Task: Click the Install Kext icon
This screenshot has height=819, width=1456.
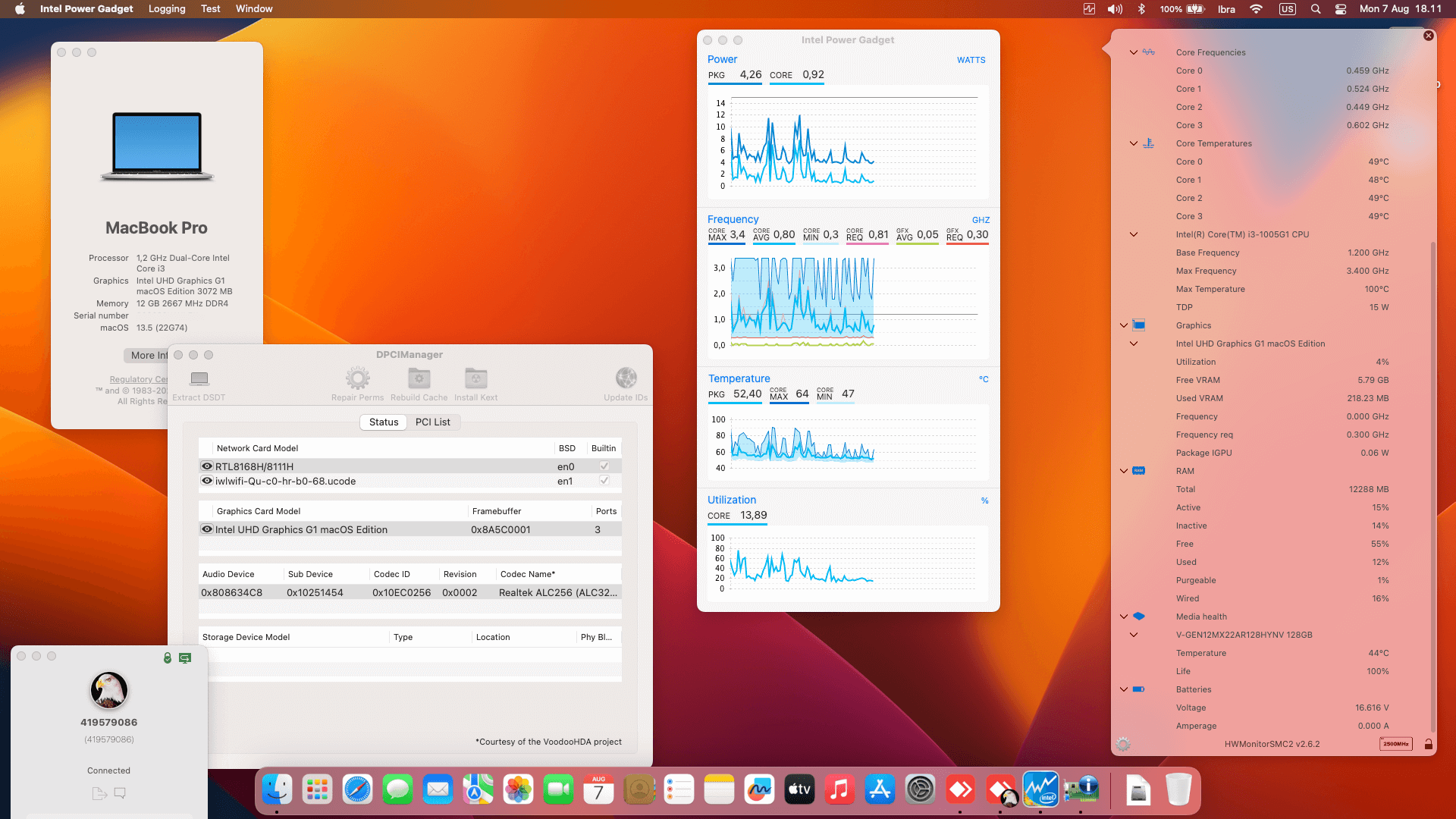Action: [475, 378]
